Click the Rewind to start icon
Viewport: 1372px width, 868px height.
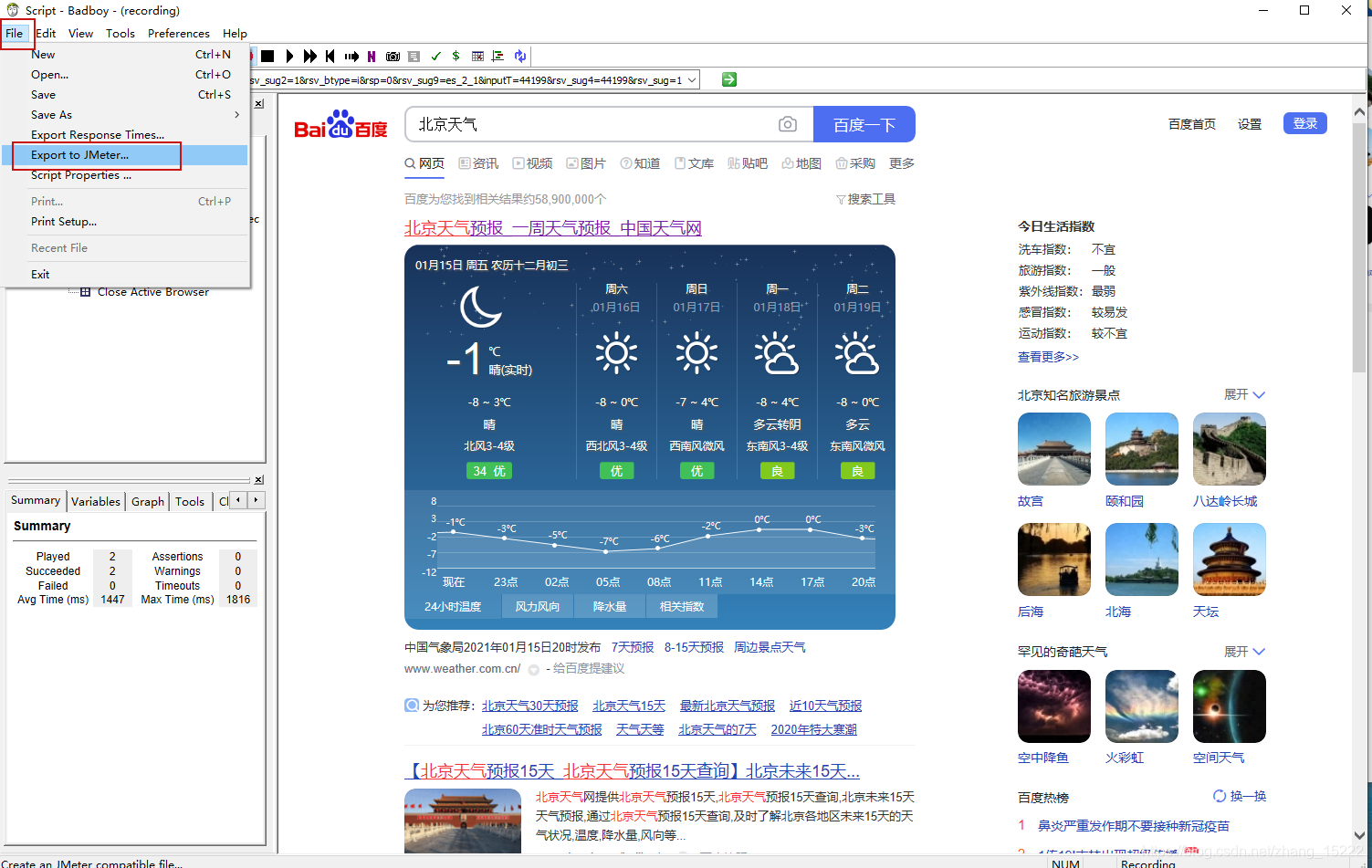330,57
